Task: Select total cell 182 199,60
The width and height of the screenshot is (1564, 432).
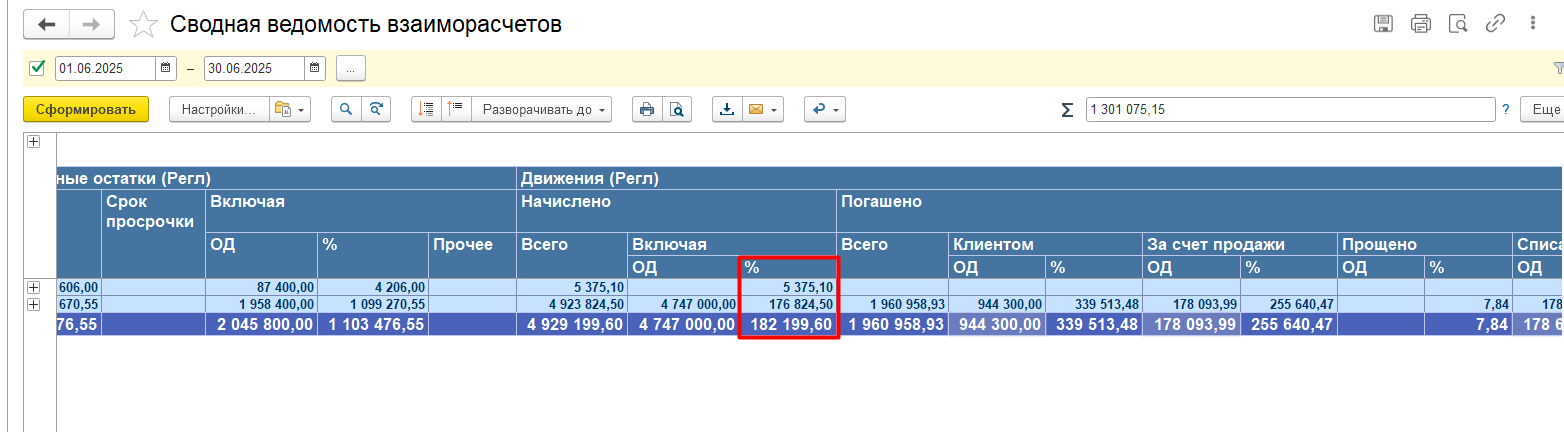Action: pyautogui.click(x=788, y=324)
